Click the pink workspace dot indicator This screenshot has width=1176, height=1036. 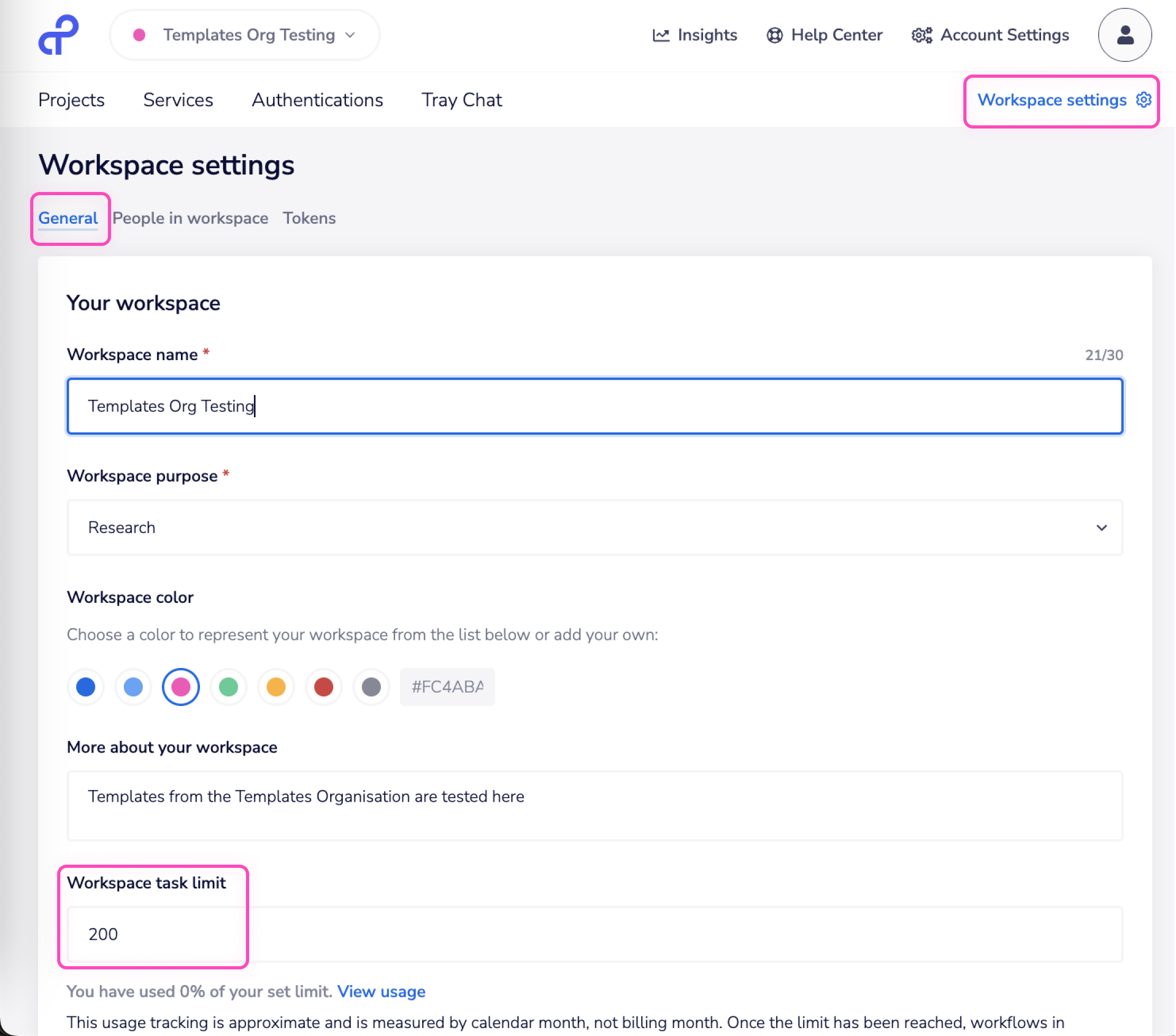click(139, 35)
